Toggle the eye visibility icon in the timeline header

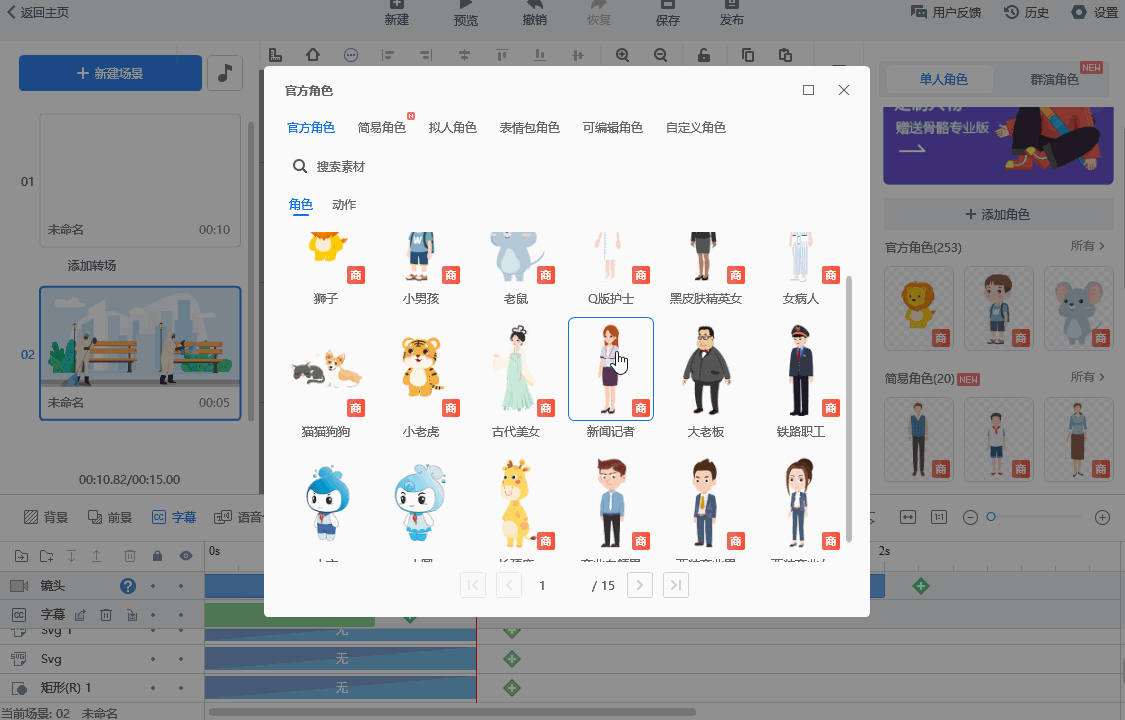pos(185,555)
